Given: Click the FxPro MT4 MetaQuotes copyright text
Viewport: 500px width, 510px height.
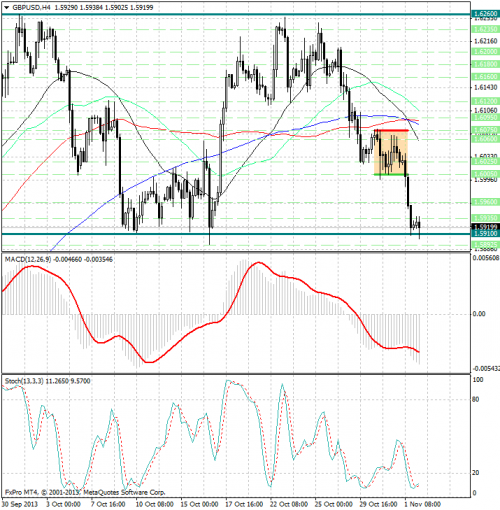Looking at the screenshot, I should click(x=85, y=492).
